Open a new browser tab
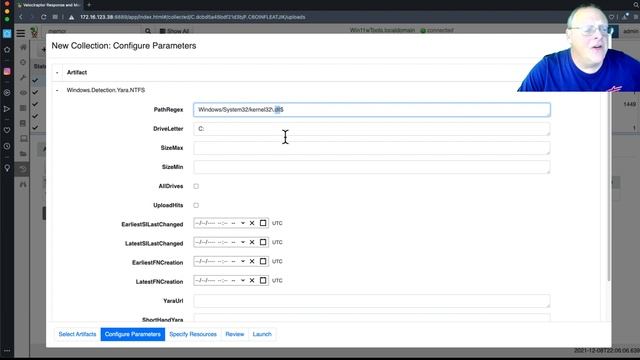 (89, 5)
